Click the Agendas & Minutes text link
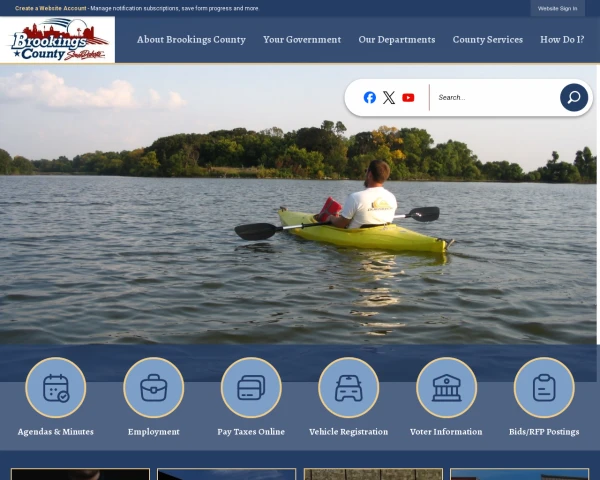The height and width of the screenshot is (480, 600). coord(55,432)
